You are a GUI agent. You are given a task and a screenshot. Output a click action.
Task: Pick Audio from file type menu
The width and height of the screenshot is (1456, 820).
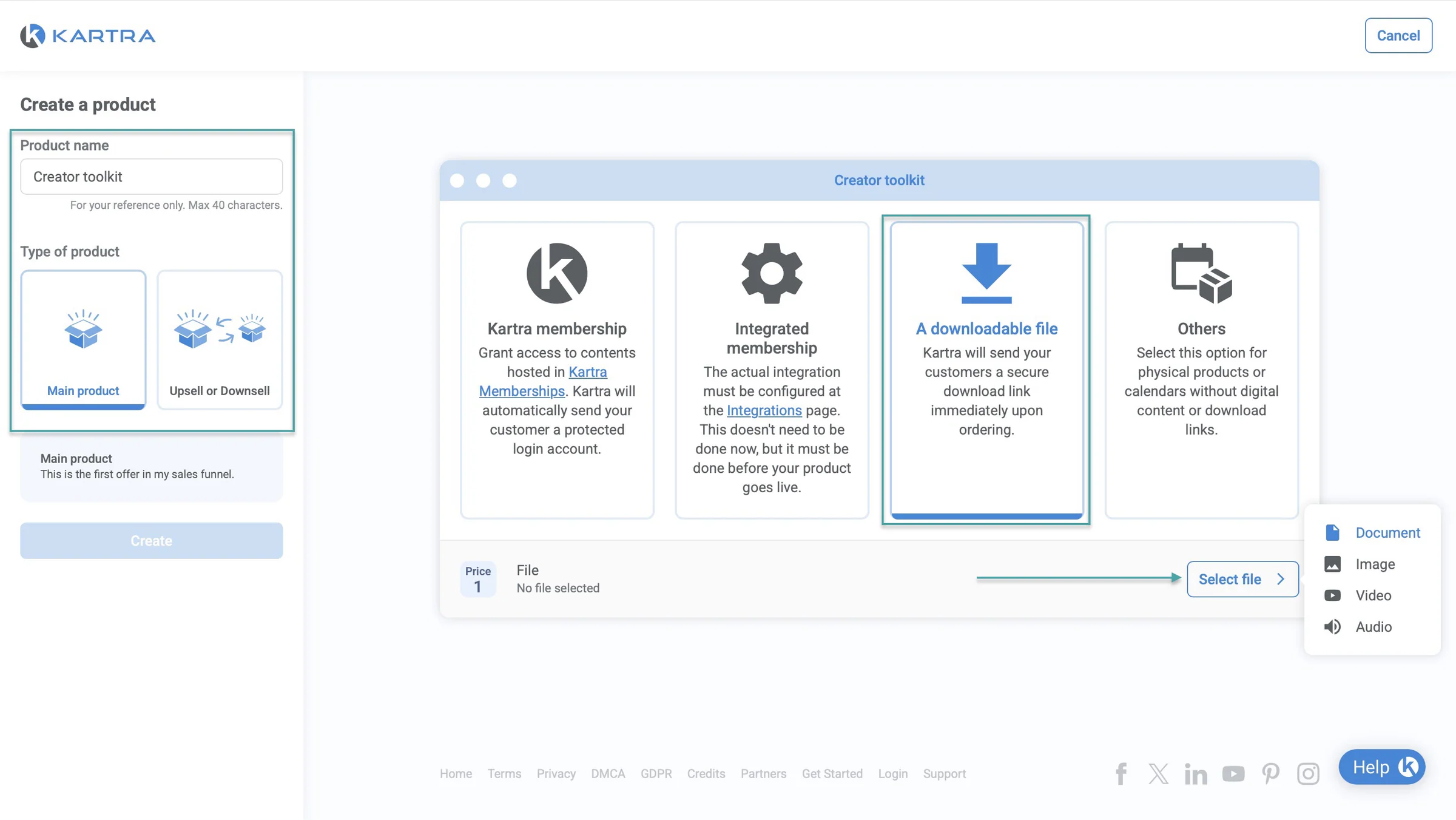[1372, 627]
